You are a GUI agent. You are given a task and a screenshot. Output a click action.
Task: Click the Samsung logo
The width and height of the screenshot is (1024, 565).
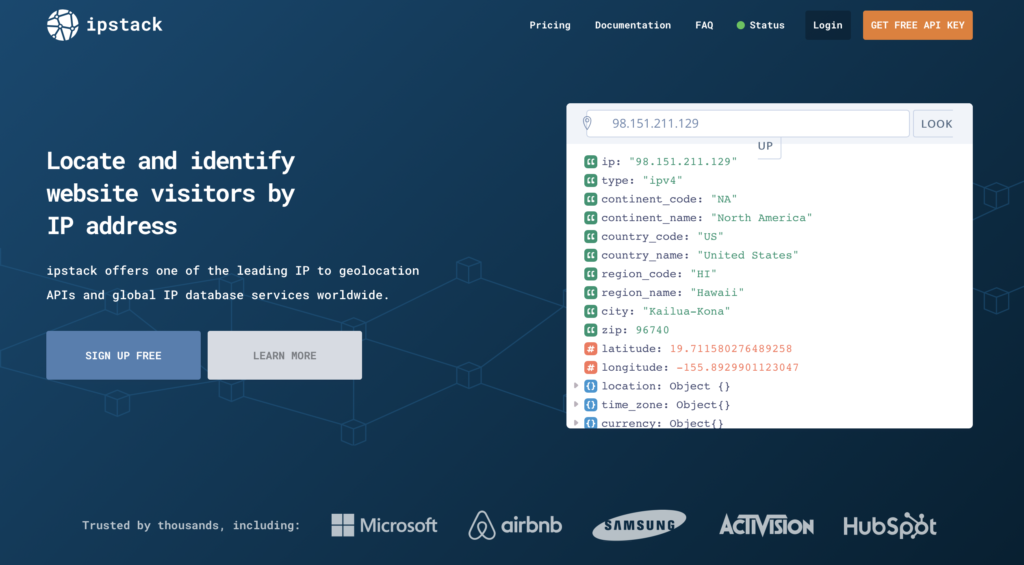point(639,525)
